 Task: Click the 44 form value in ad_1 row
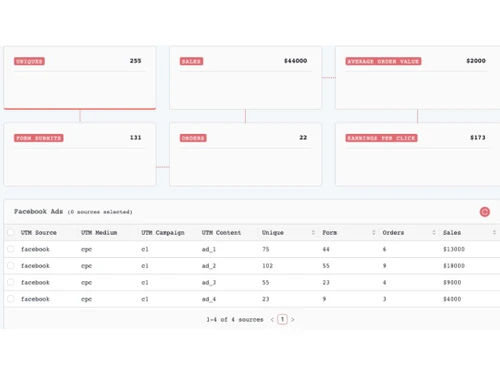(x=326, y=249)
